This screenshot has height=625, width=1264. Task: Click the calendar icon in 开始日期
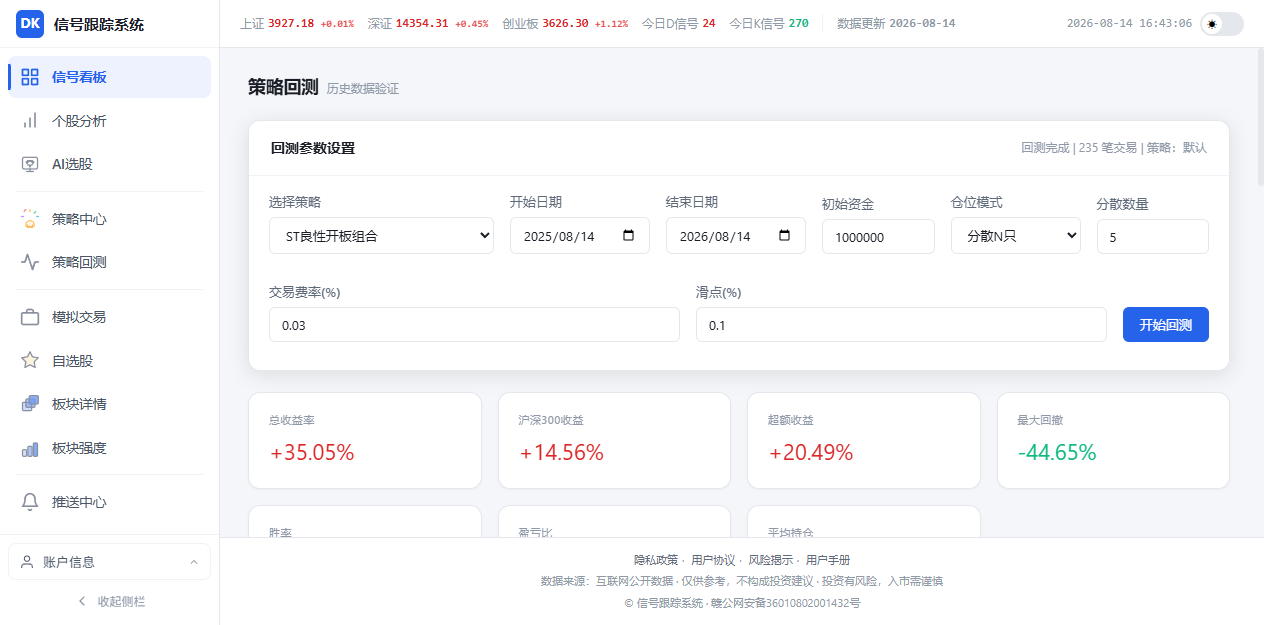coord(628,236)
